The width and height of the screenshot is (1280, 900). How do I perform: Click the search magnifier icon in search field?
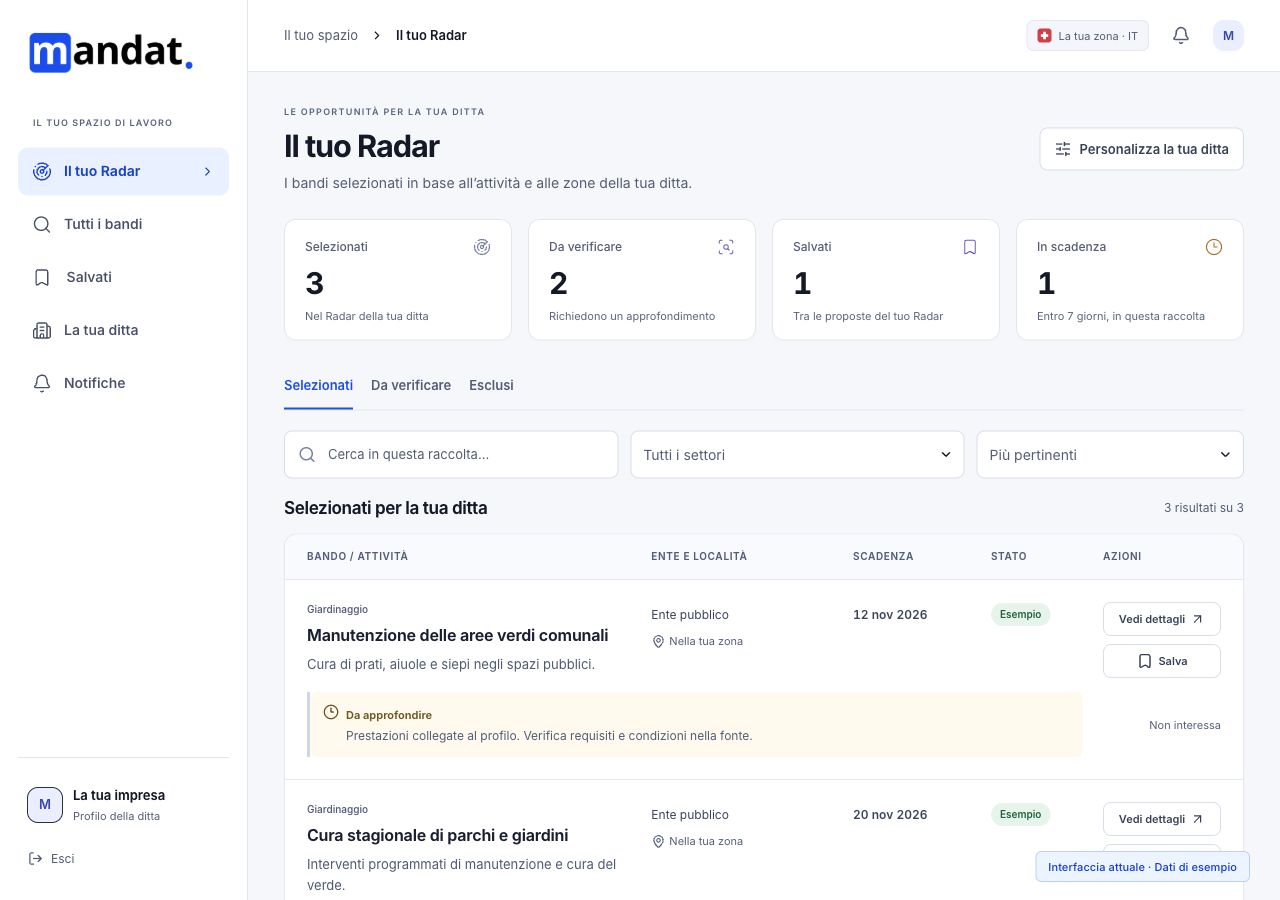point(307,455)
